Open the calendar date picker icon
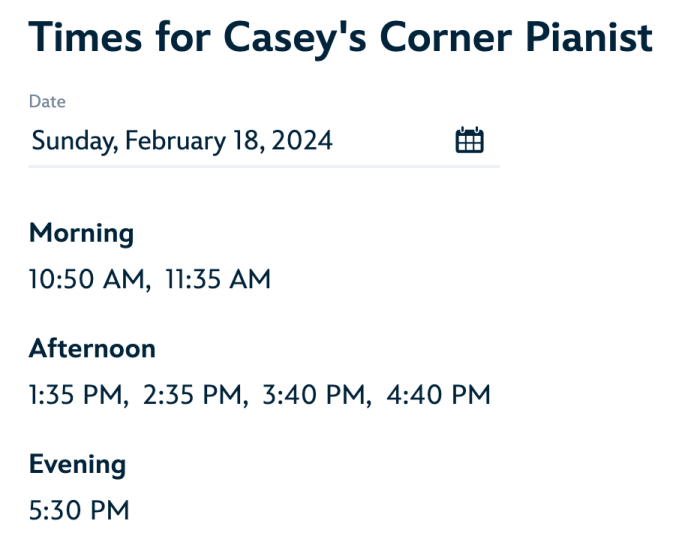 [x=469, y=141]
